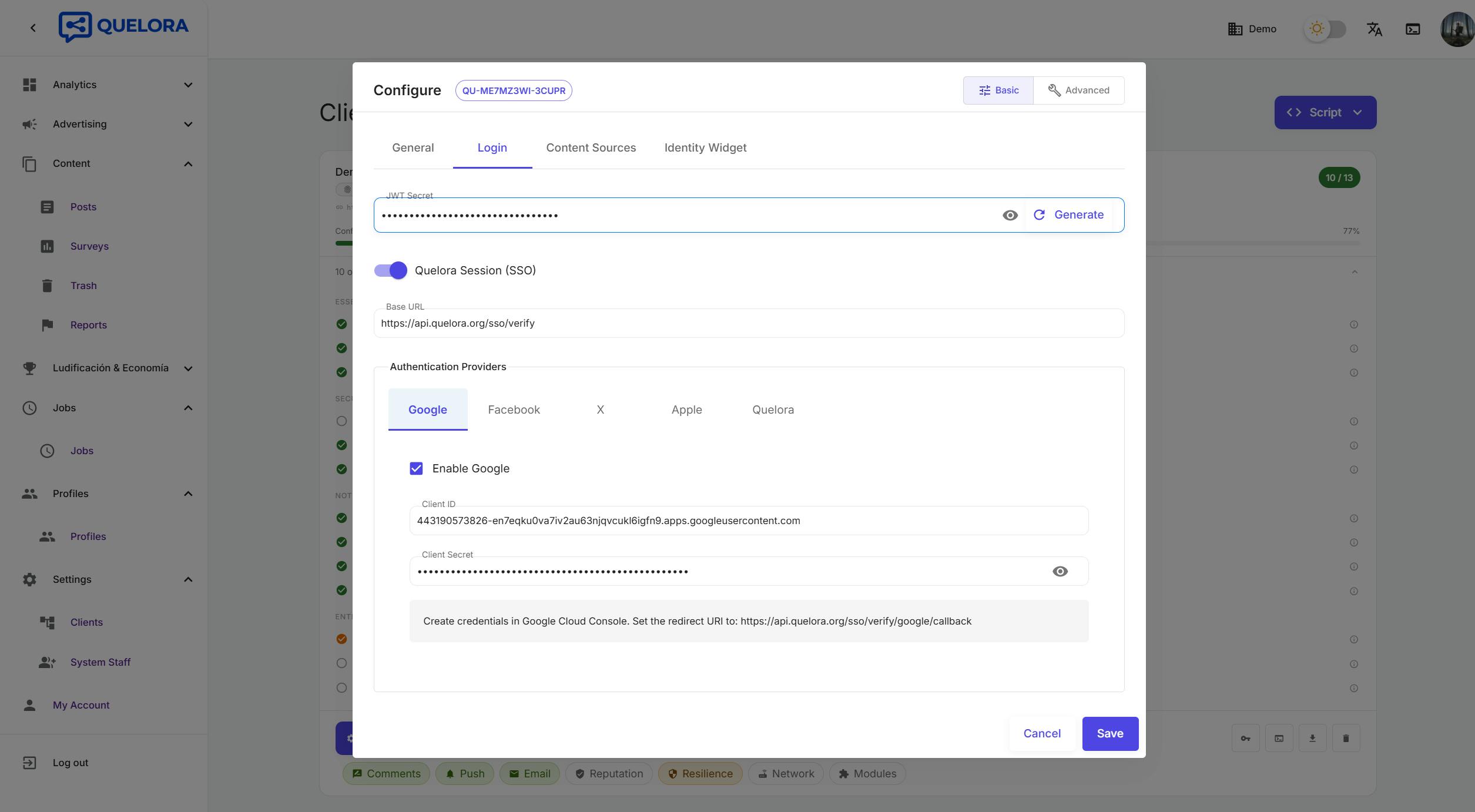Click the Log out icon

coord(29,763)
